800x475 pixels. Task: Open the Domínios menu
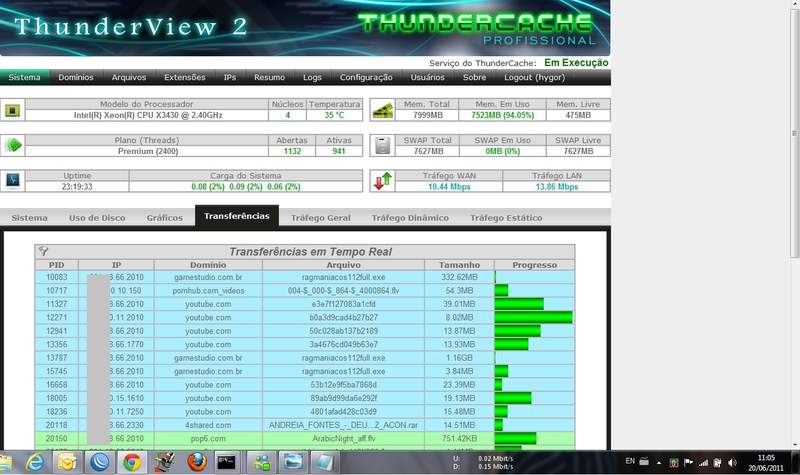[x=76, y=77]
